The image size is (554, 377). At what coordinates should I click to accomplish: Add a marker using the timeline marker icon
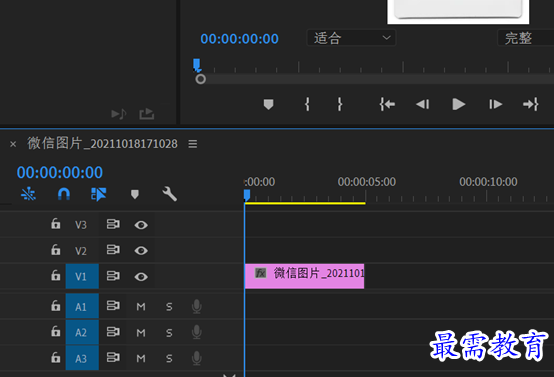(135, 194)
